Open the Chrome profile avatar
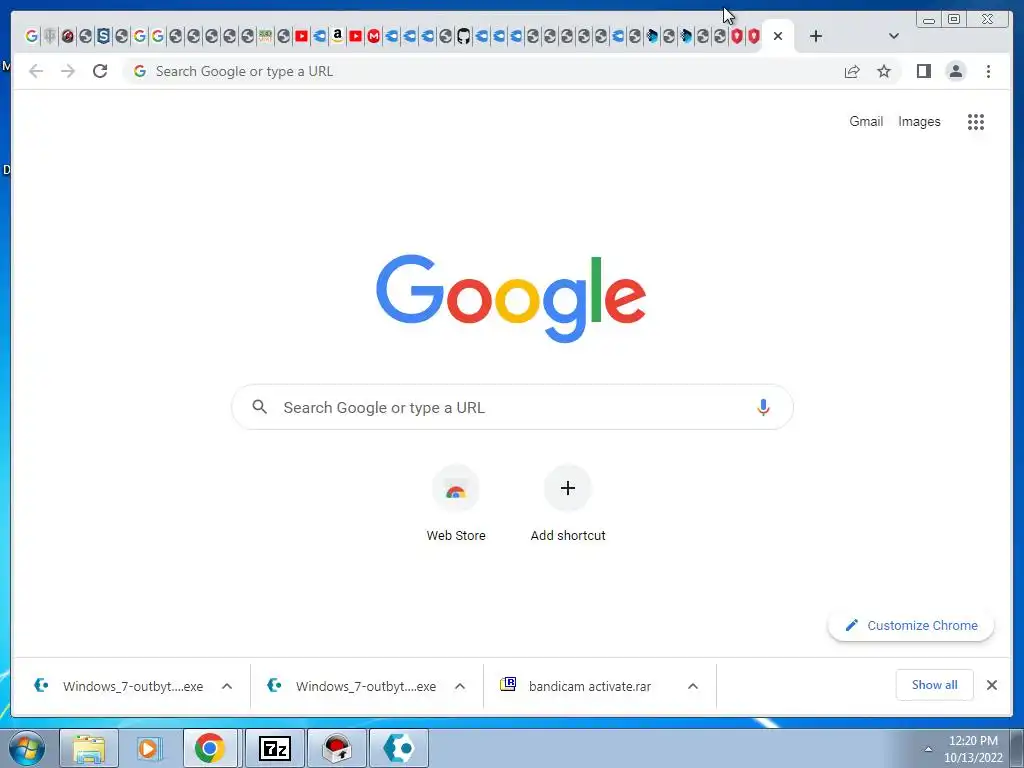This screenshot has width=1024, height=768. [x=955, y=71]
